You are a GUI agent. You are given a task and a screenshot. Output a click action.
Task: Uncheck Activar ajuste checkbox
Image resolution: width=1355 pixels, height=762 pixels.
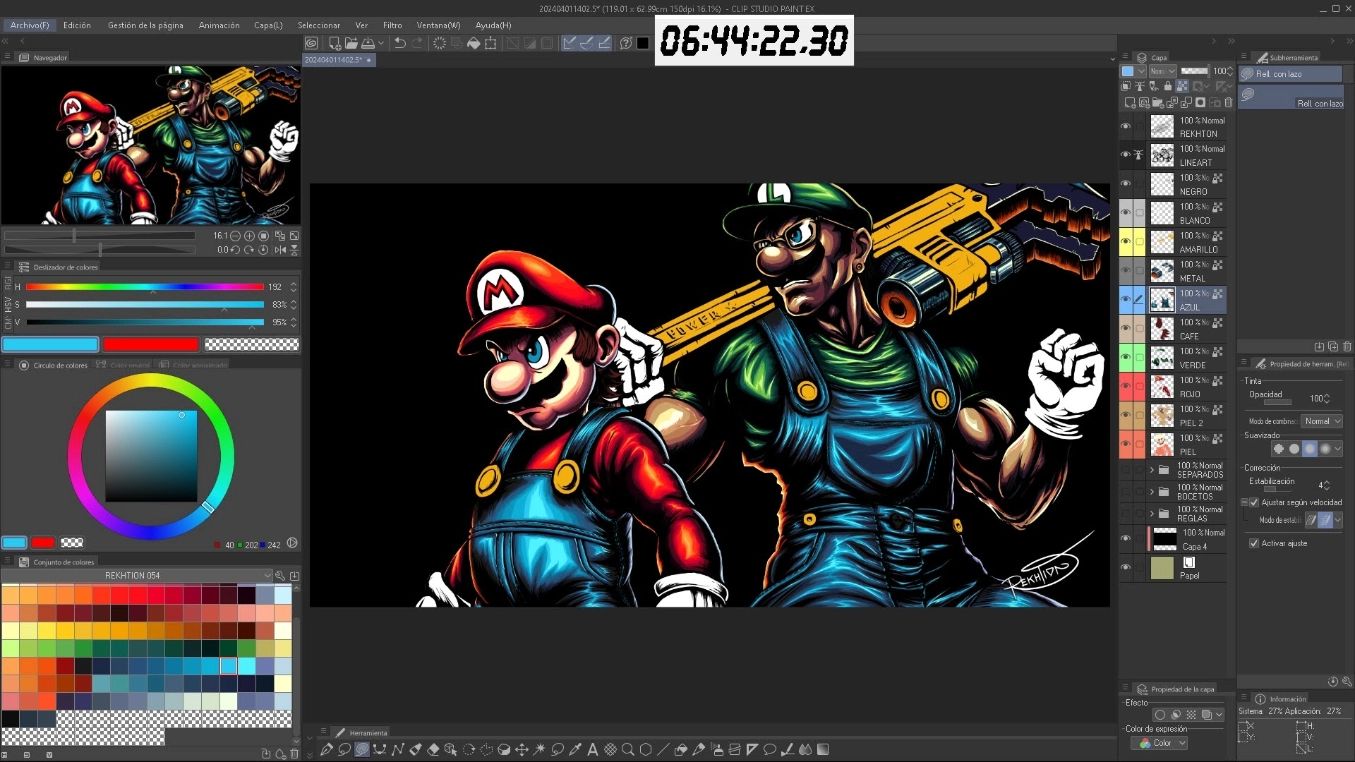(1254, 543)
